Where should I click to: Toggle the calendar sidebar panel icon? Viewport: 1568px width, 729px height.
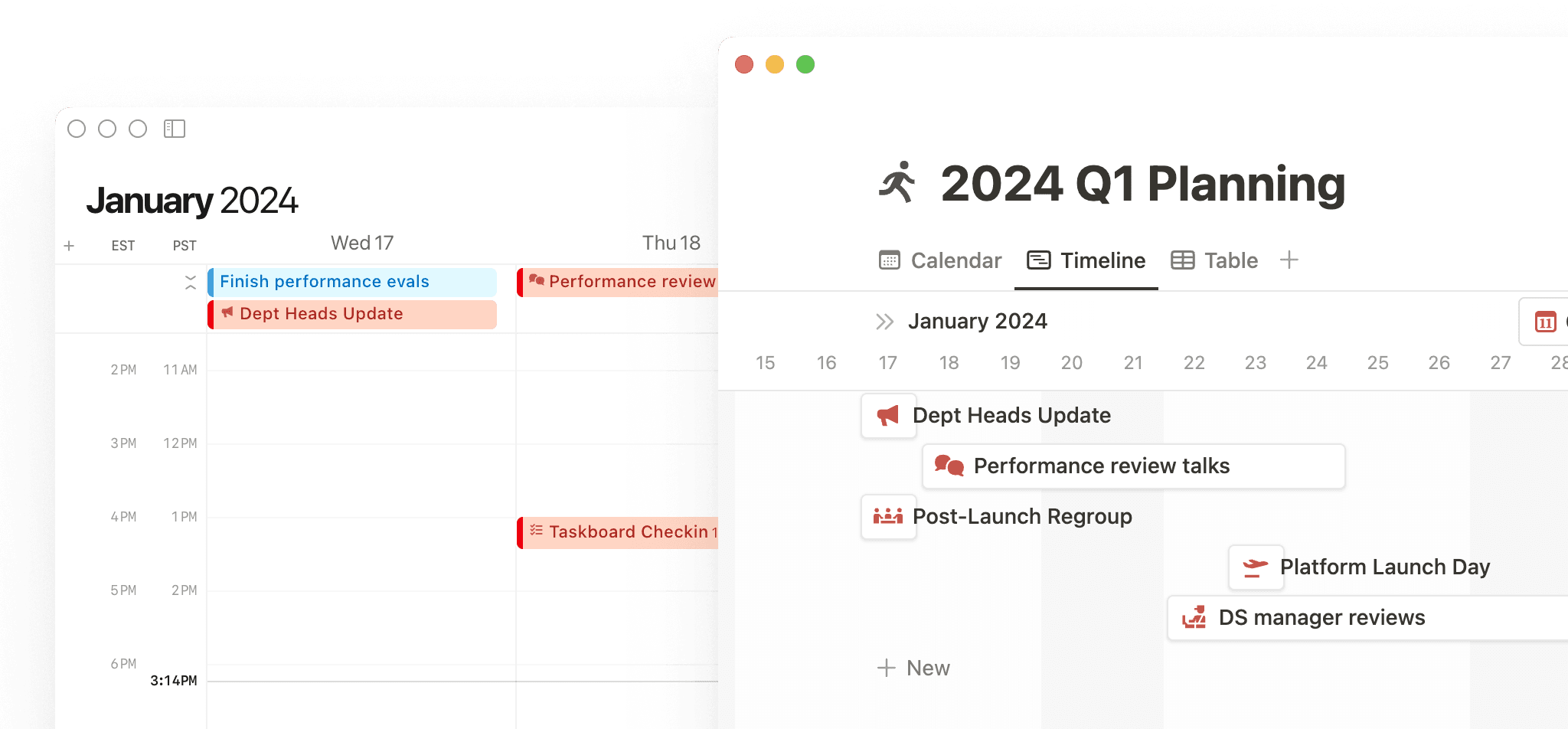coord(175,129)
